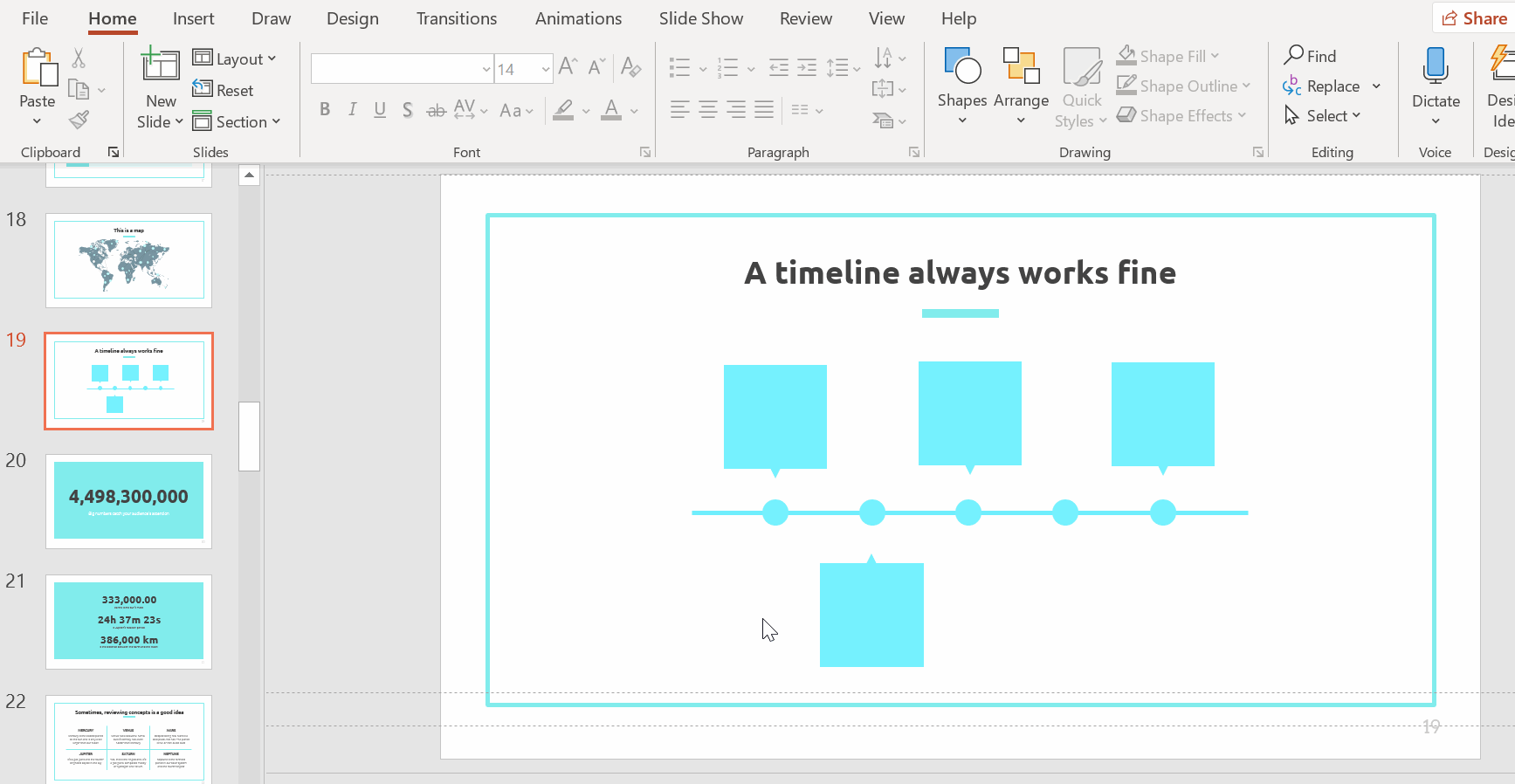Open Quick Styles gallery

click(x=1081, y=87)
